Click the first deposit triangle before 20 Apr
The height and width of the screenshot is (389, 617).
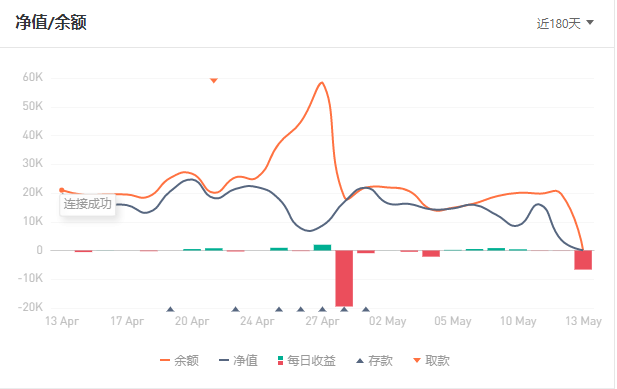(170, 309)
